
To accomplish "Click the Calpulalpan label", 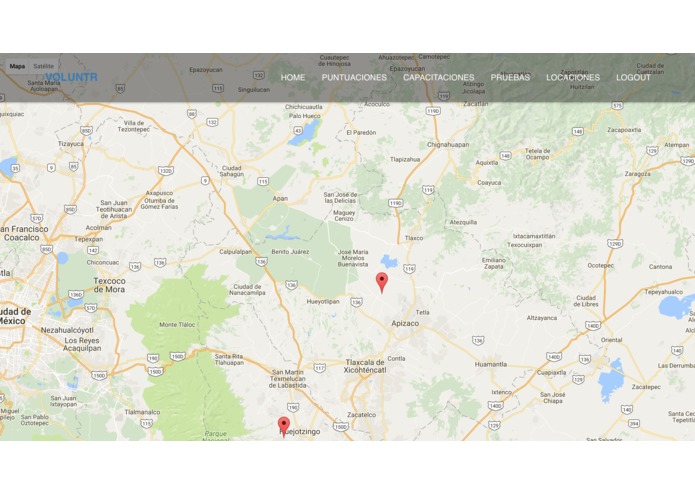I will (x=235, y=252).
